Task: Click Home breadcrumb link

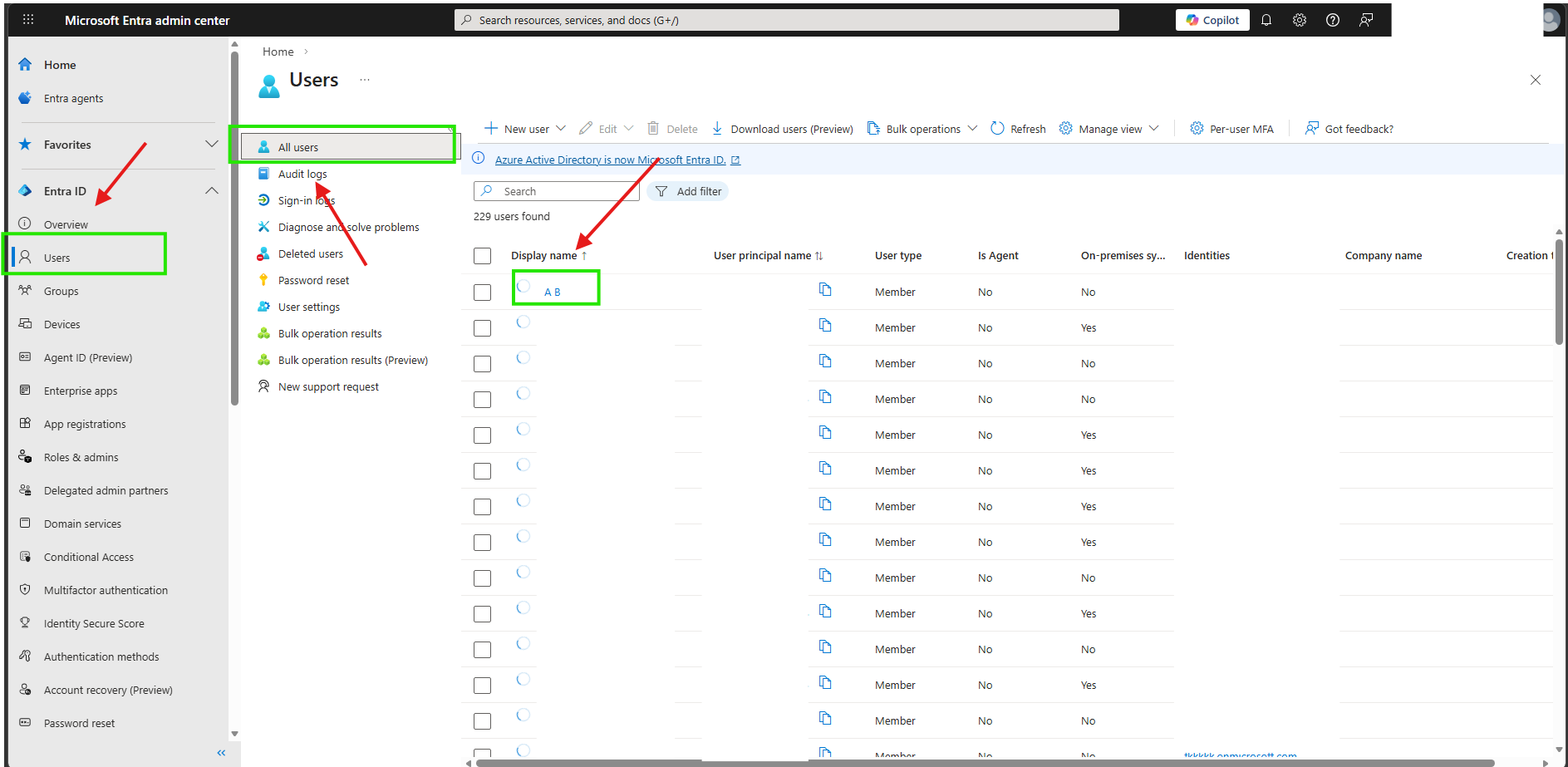Action: pos(278,52)
